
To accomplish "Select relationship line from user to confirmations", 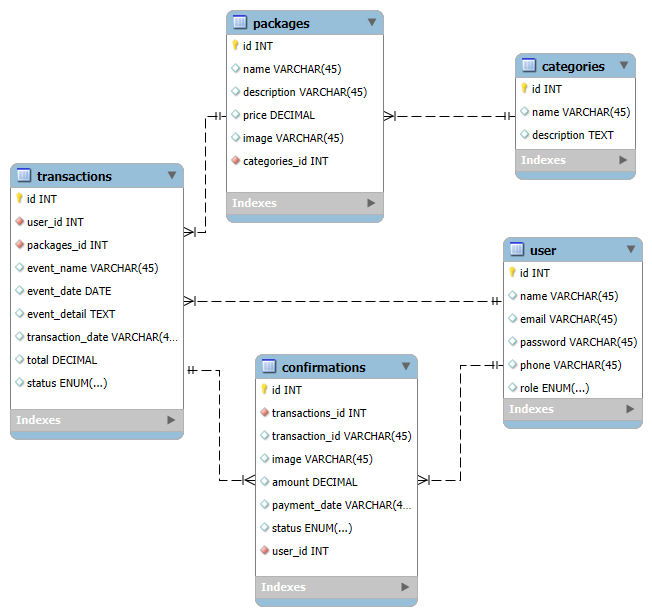I will 460,423.
